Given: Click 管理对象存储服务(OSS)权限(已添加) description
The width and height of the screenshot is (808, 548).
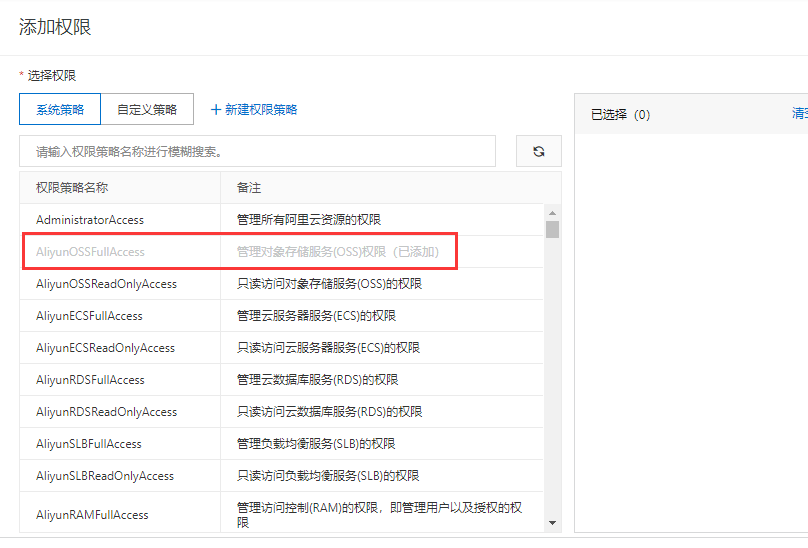Looking at the screenshot, I should 338,252.
